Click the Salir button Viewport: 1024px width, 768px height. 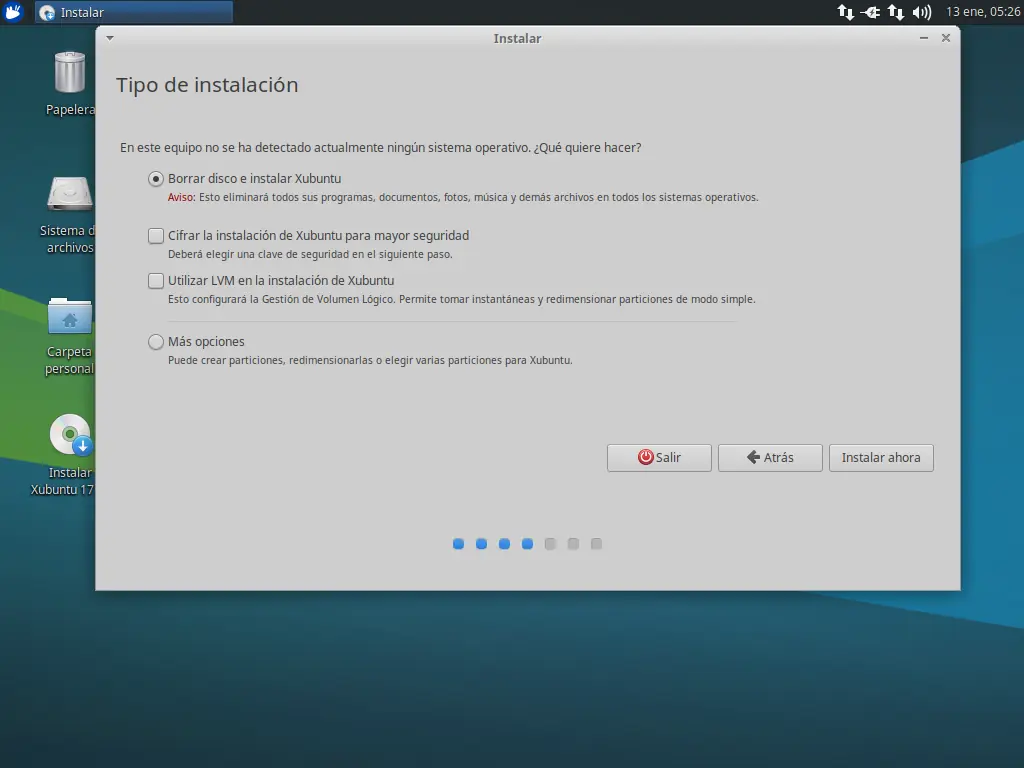point(659,457)
